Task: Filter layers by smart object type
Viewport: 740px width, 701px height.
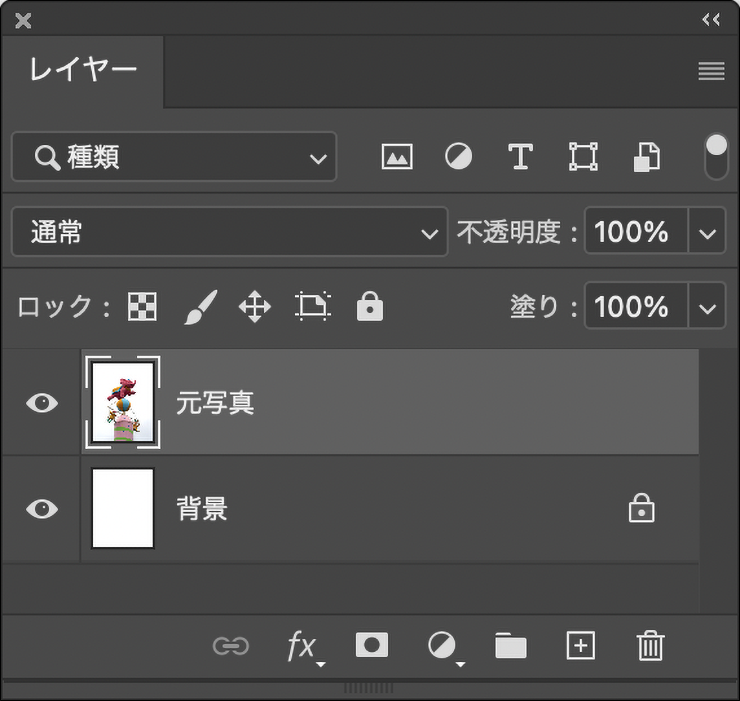Action: pyautogui.click(x=647, y=157)
